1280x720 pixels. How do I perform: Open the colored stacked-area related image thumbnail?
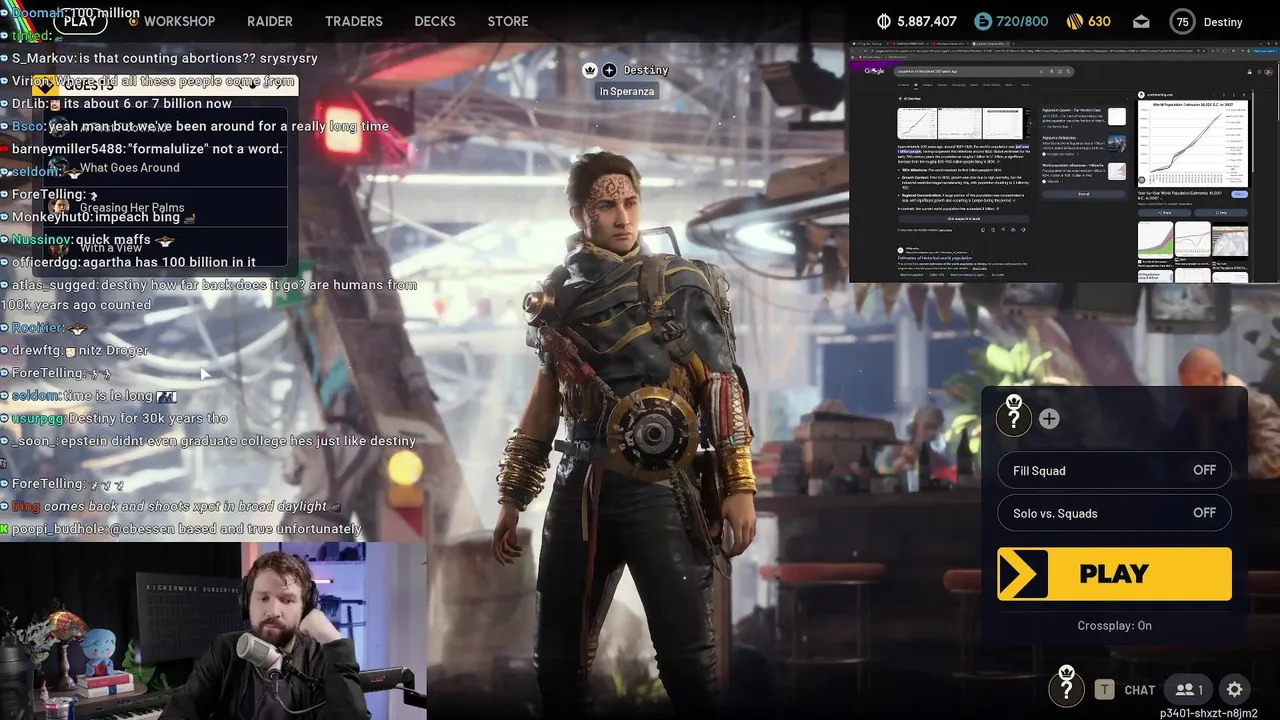pos(1156,239)
